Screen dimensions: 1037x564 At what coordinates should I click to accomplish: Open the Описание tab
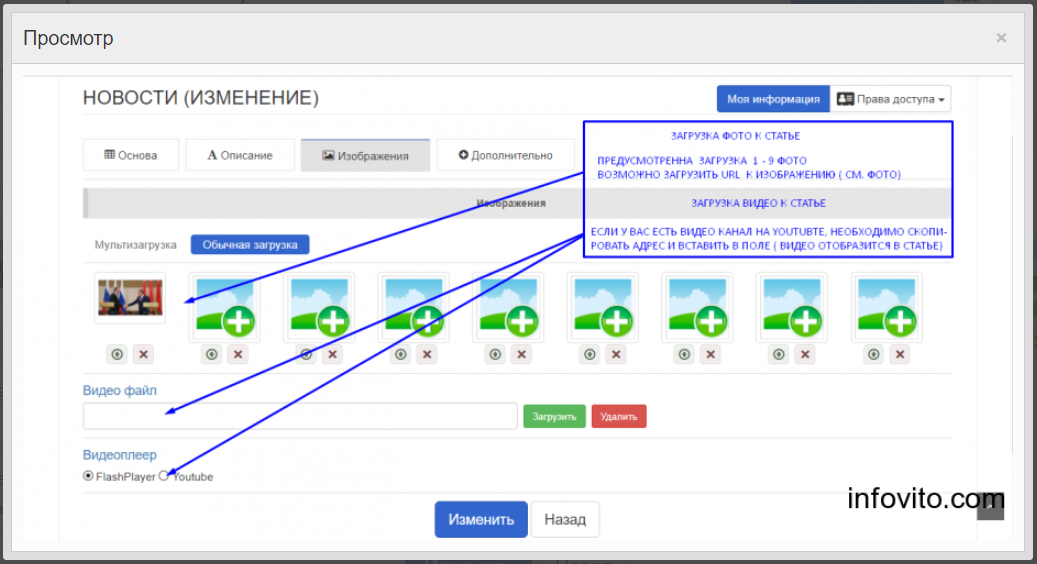(x=240, y=155)
